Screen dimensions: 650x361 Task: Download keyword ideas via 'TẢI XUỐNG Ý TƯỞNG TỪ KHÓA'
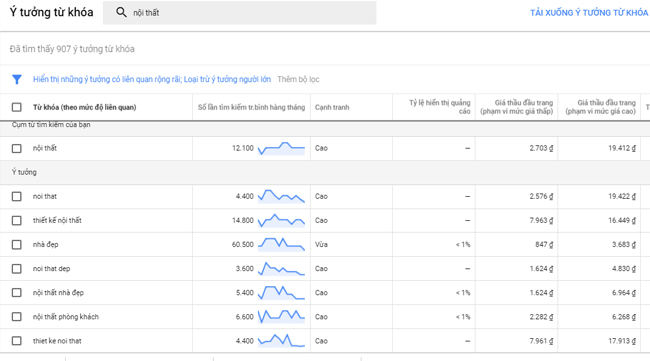click(589, 13)
